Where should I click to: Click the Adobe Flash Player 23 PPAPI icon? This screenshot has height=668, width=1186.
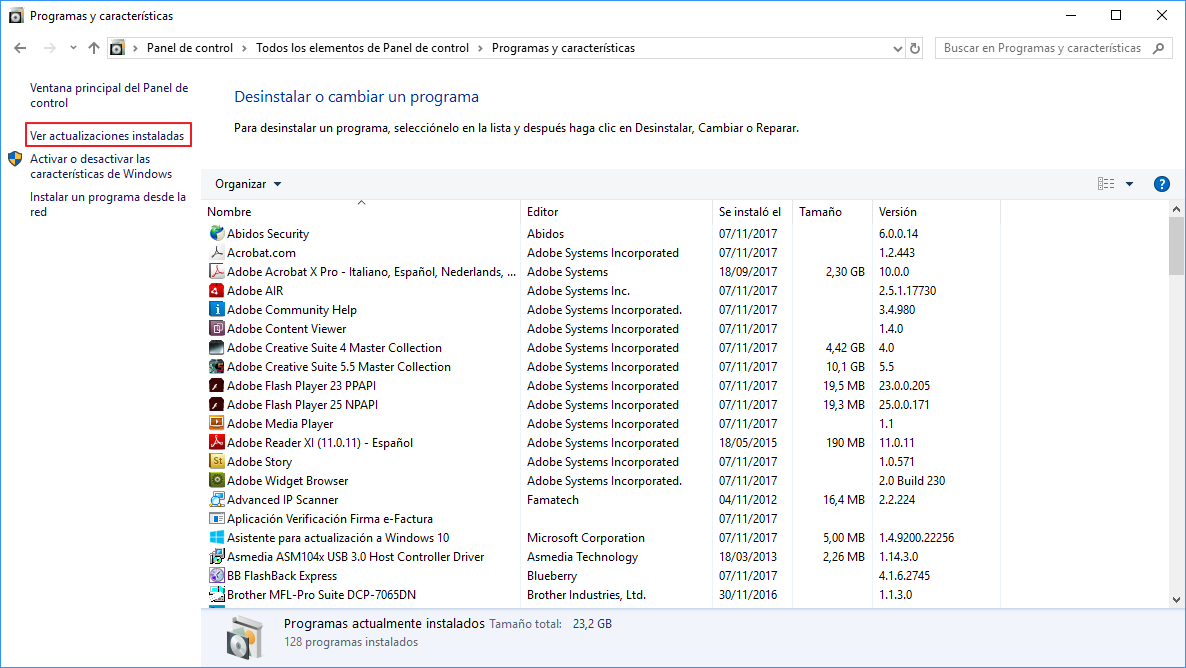click(x=216, y=385)
